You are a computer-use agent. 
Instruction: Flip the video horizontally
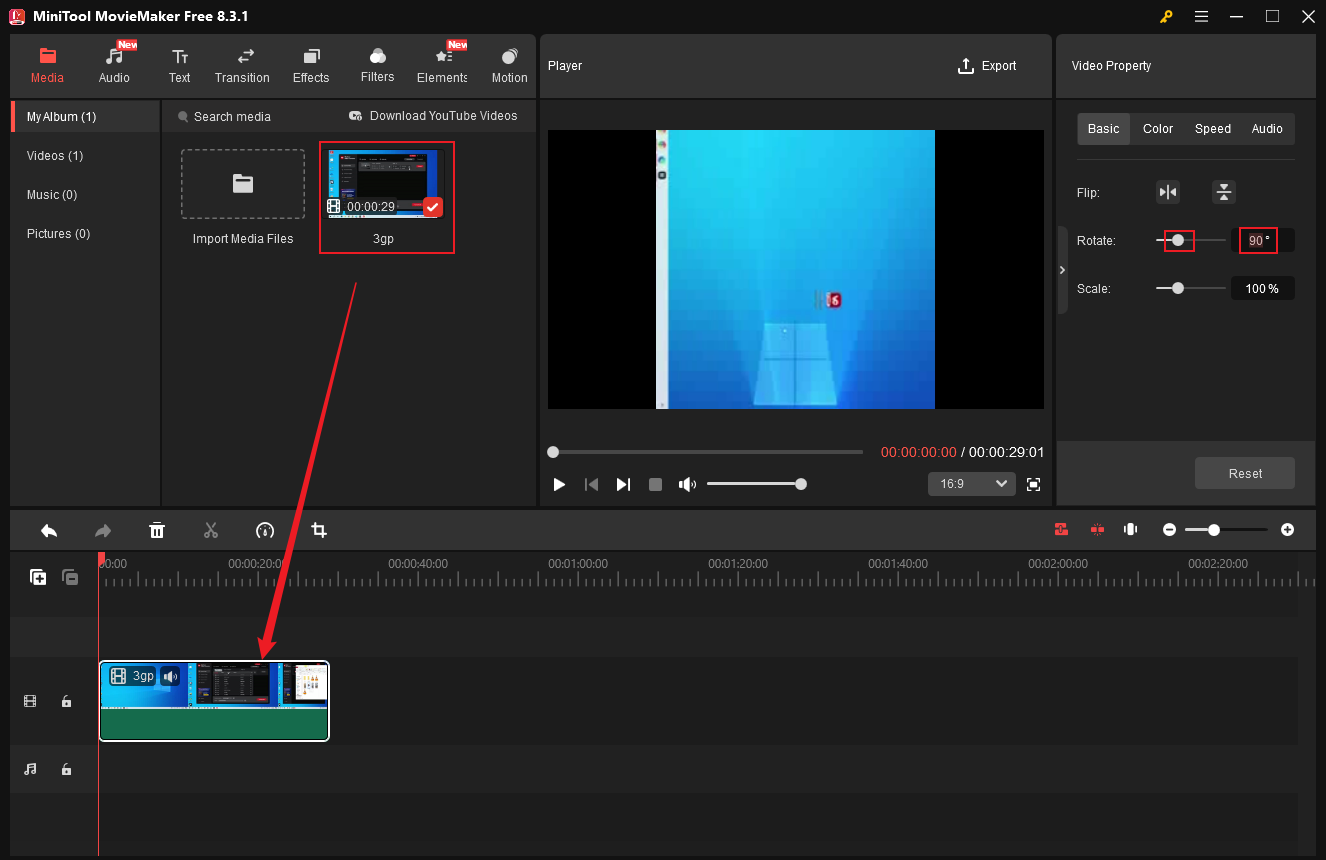pos(1168,192)
